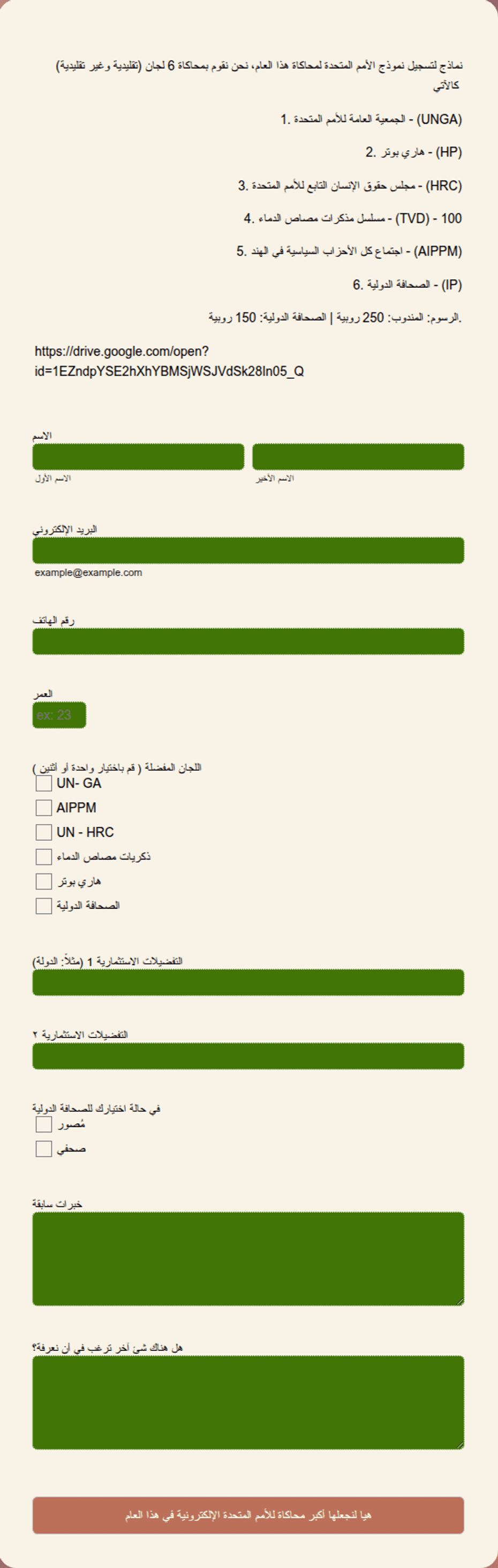The image size is (498, 1568).
Task: Open the drive.google.com link
Action: click(x=169, y=361)
